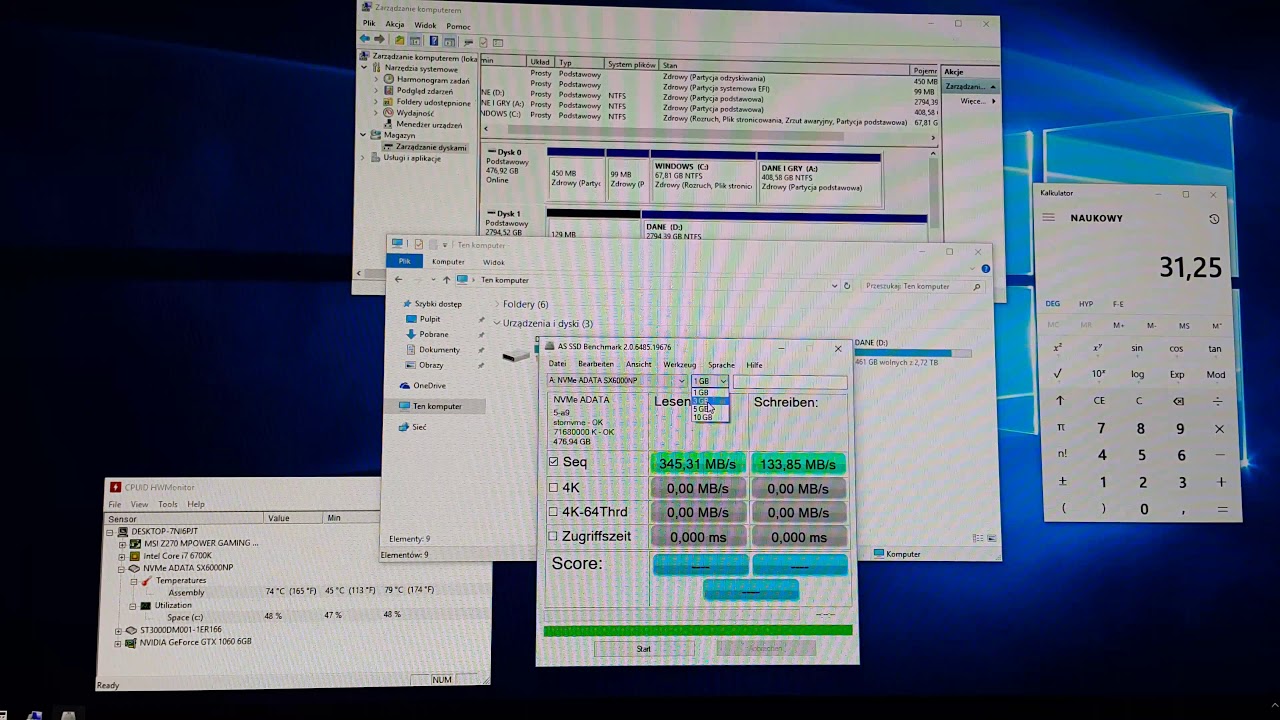This screenshot has height=720, width=1280.
Task: Click the pi key in calculator
Action: 1061,428
